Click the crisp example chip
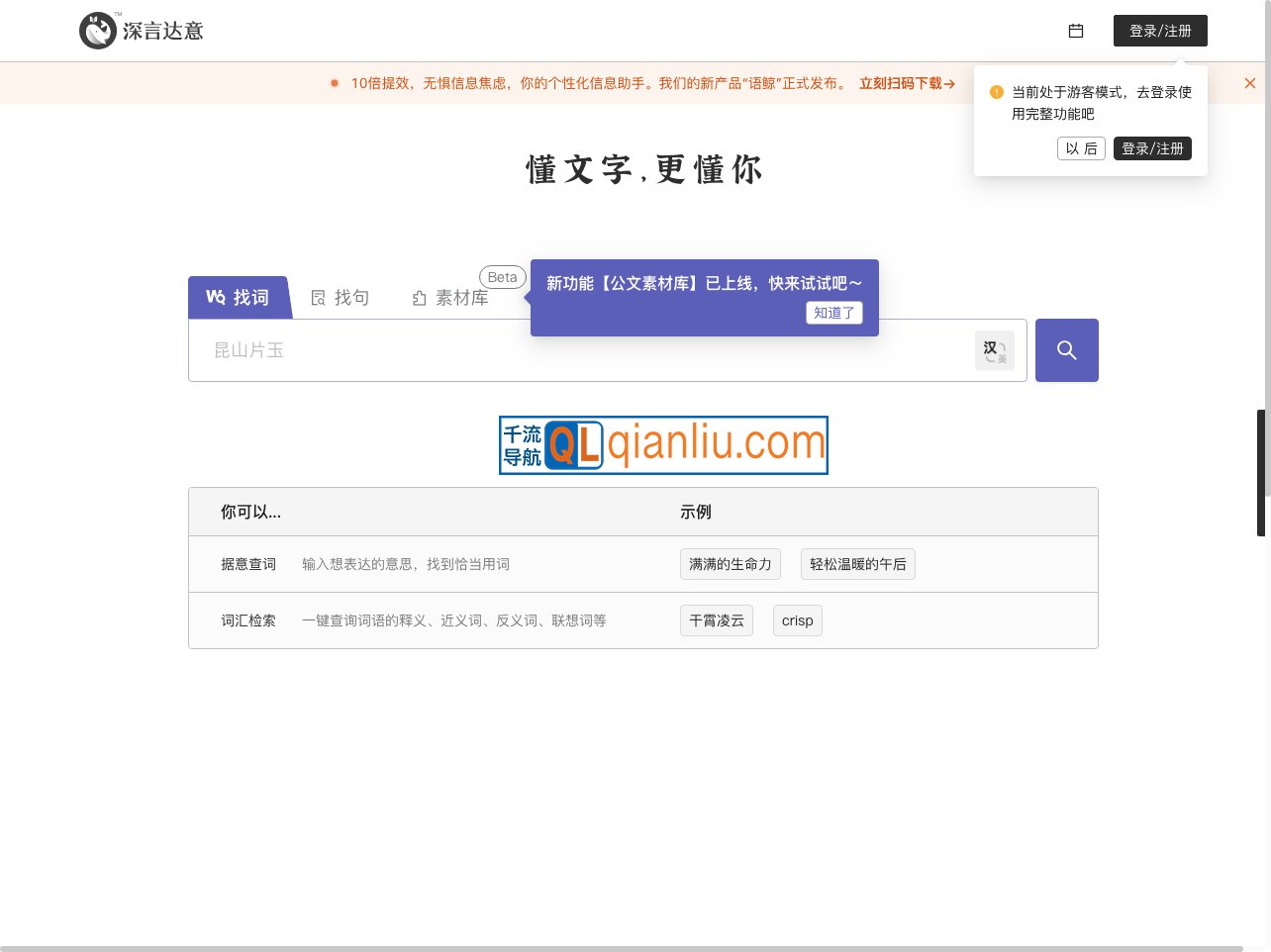 coord(797,620)
